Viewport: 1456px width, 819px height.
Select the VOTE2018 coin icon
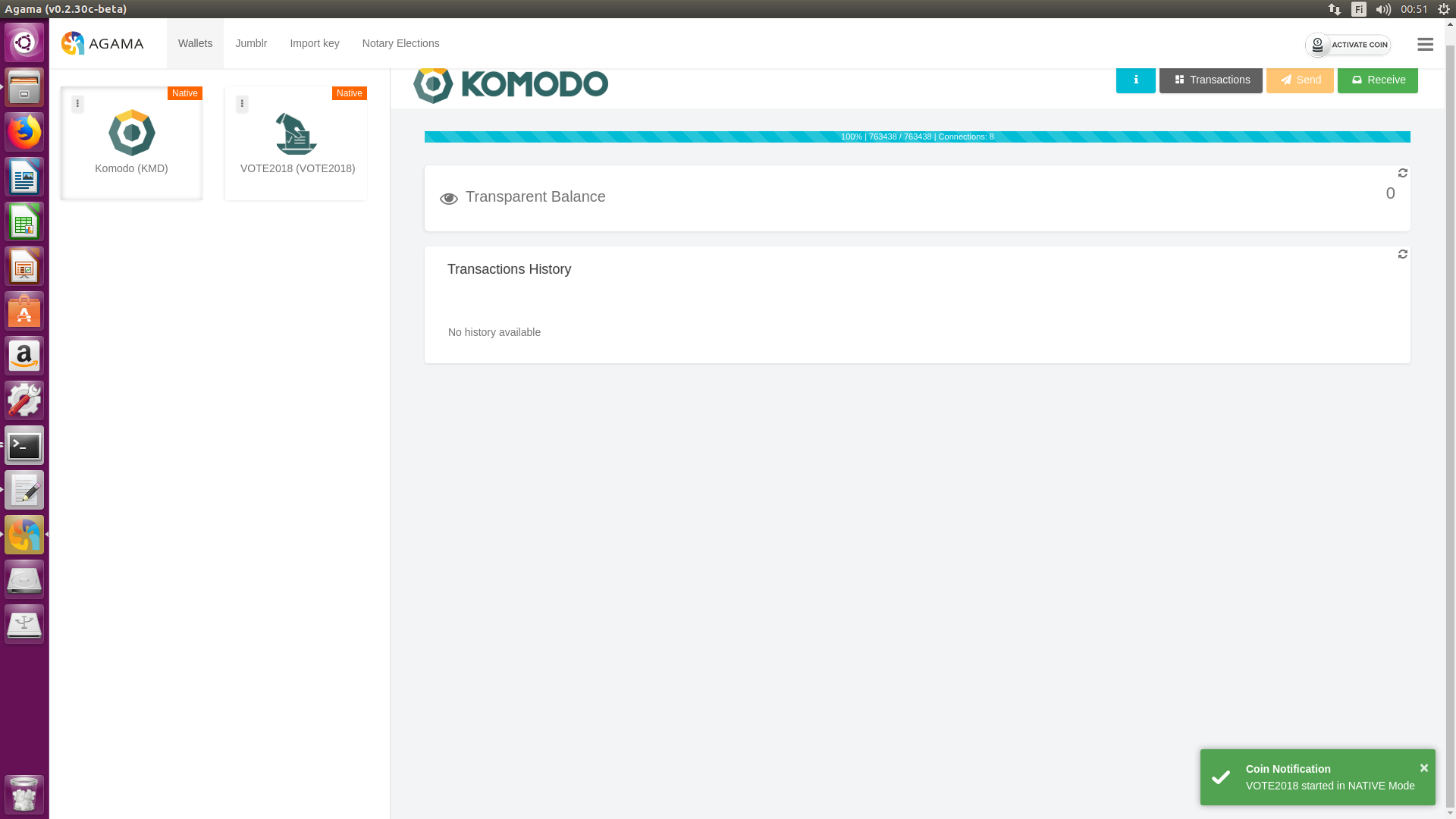click(x=296, y=133)
